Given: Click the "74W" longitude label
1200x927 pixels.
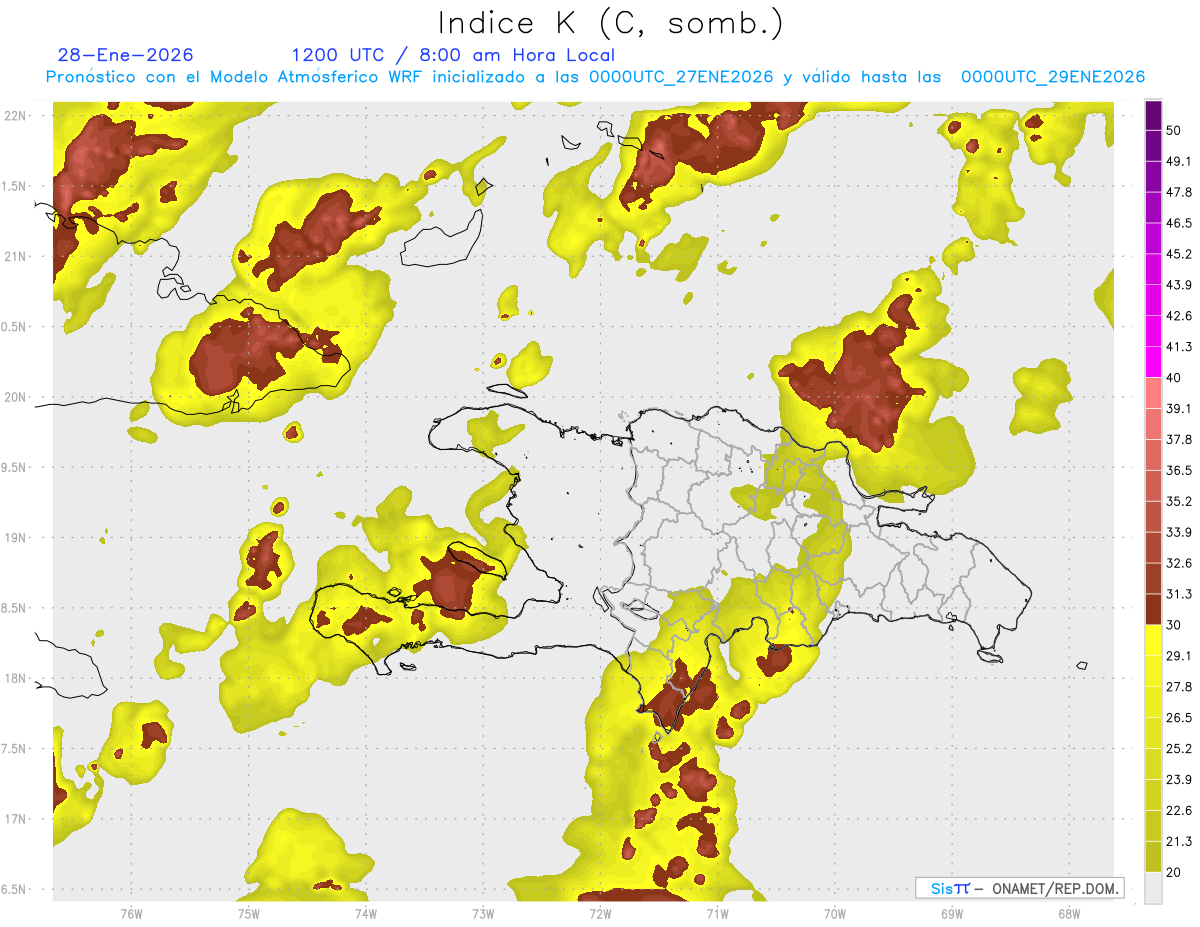Looking at the screenshot, I should [366, 913].
